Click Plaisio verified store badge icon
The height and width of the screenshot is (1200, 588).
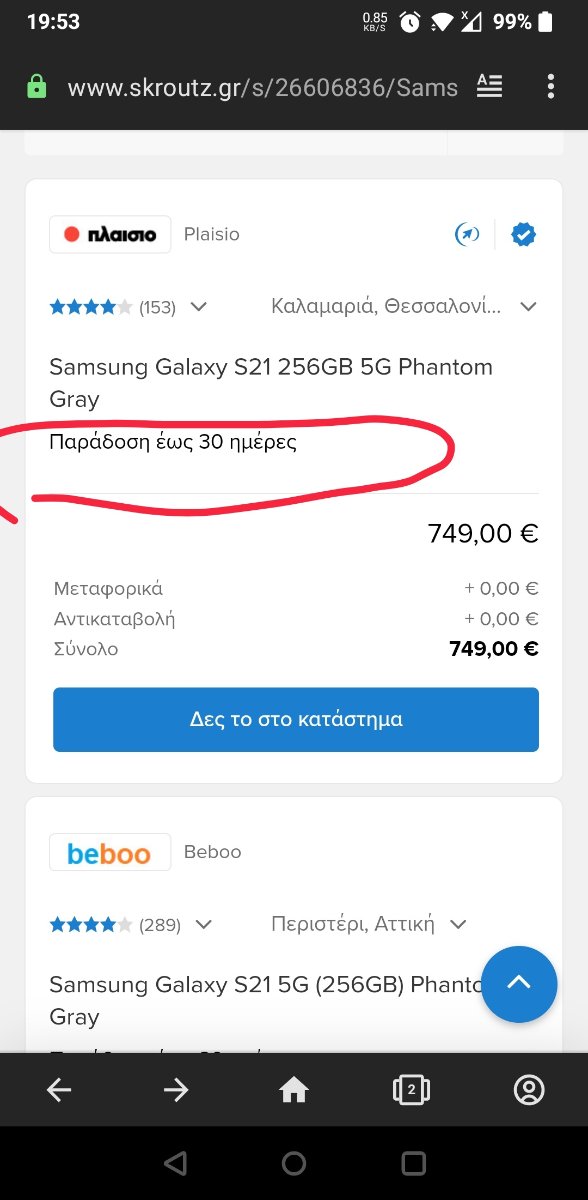pos(523,235)
